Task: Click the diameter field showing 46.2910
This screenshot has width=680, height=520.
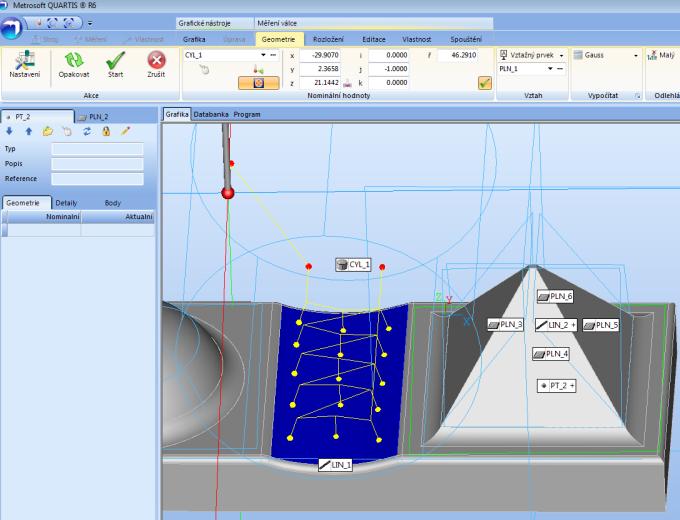Action: tap(458, 55)
